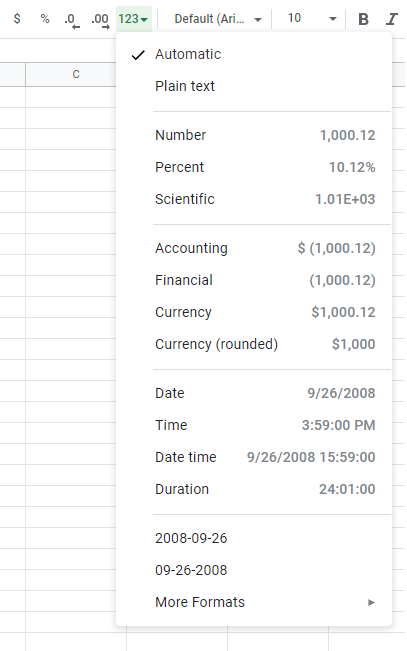
Task: Open the font size 10 dropdown
Action: point(311,19)
